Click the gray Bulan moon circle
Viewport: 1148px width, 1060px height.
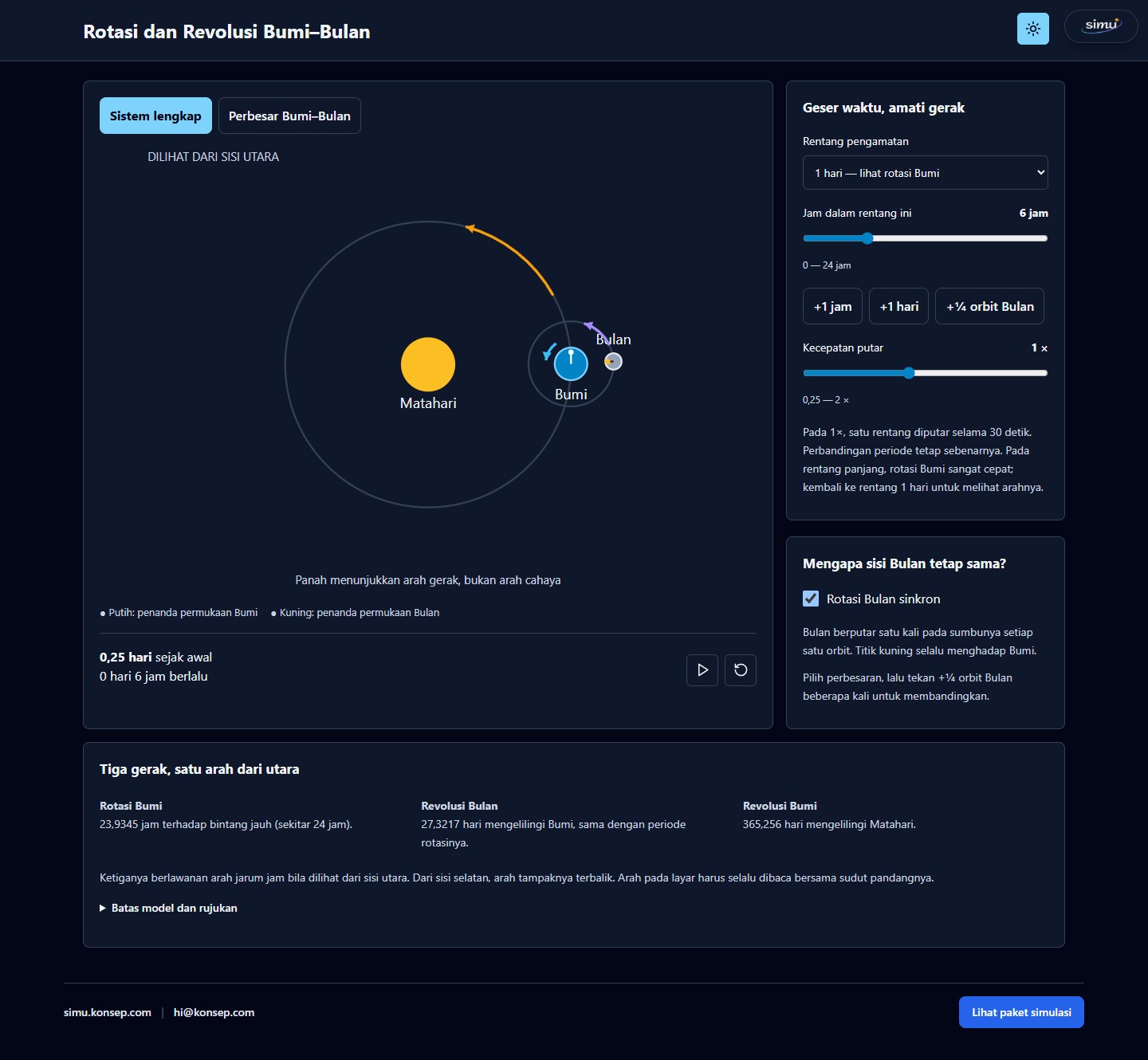[x=613, y=362]
